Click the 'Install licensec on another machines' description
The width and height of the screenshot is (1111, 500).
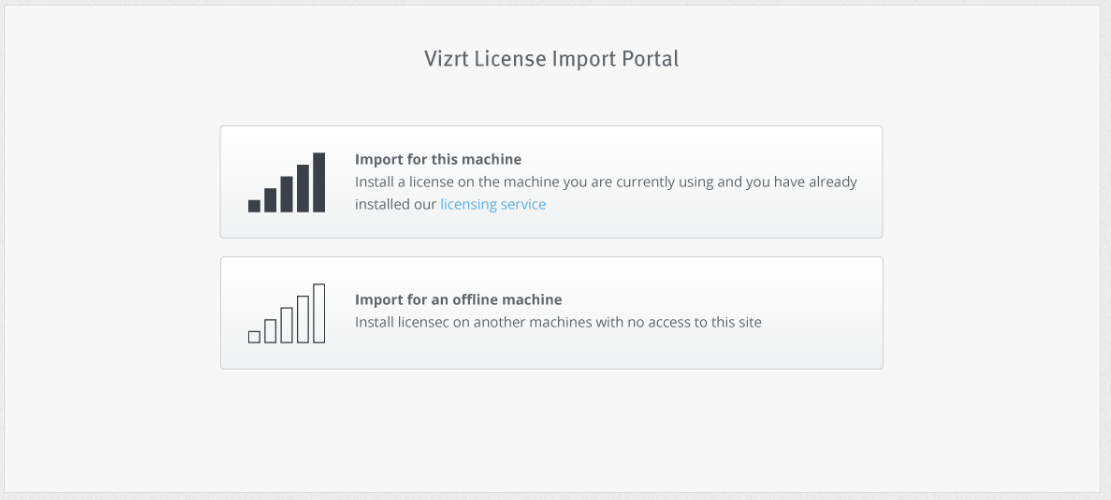[x=558, y=322]
